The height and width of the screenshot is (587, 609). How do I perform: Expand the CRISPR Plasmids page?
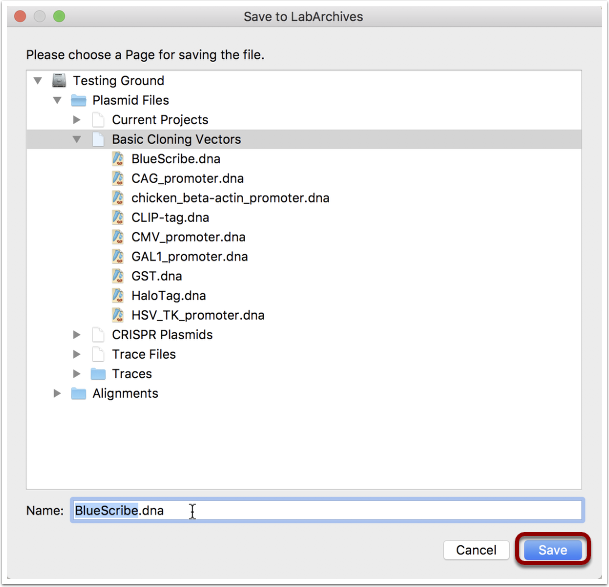pos(77,334)
